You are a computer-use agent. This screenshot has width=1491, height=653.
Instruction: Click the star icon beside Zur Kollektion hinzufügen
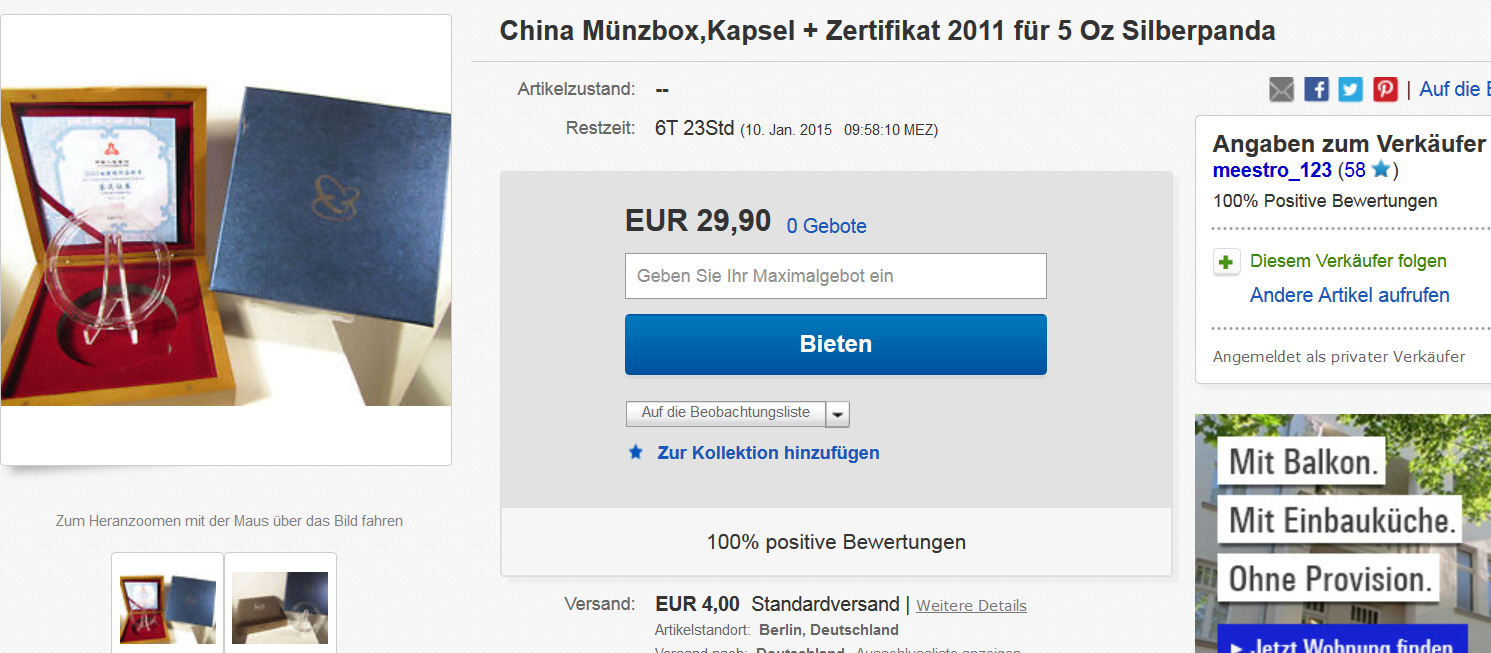(x=635, y=452)
